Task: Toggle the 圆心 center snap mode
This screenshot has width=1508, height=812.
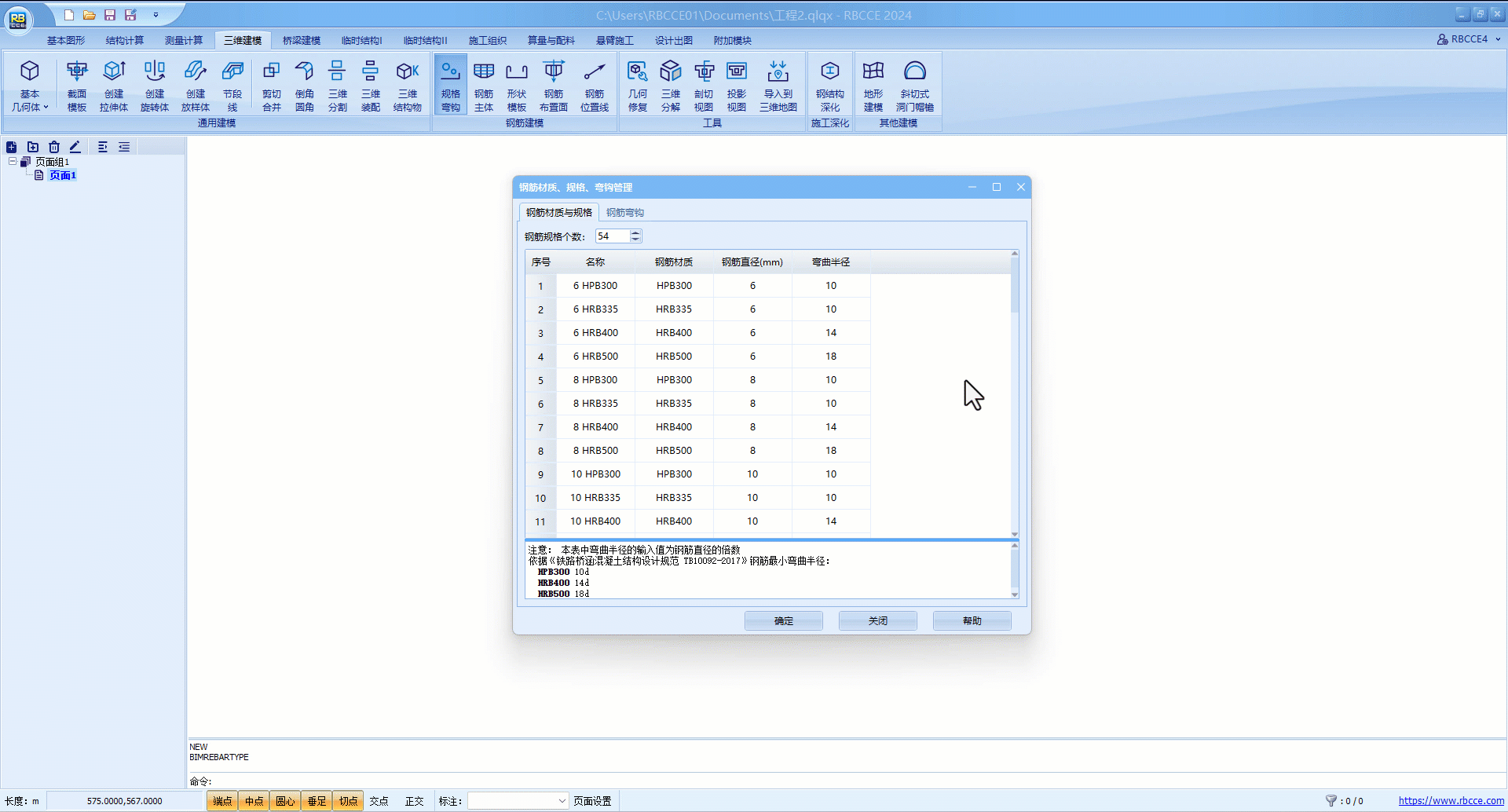Action: coord(285,801)
